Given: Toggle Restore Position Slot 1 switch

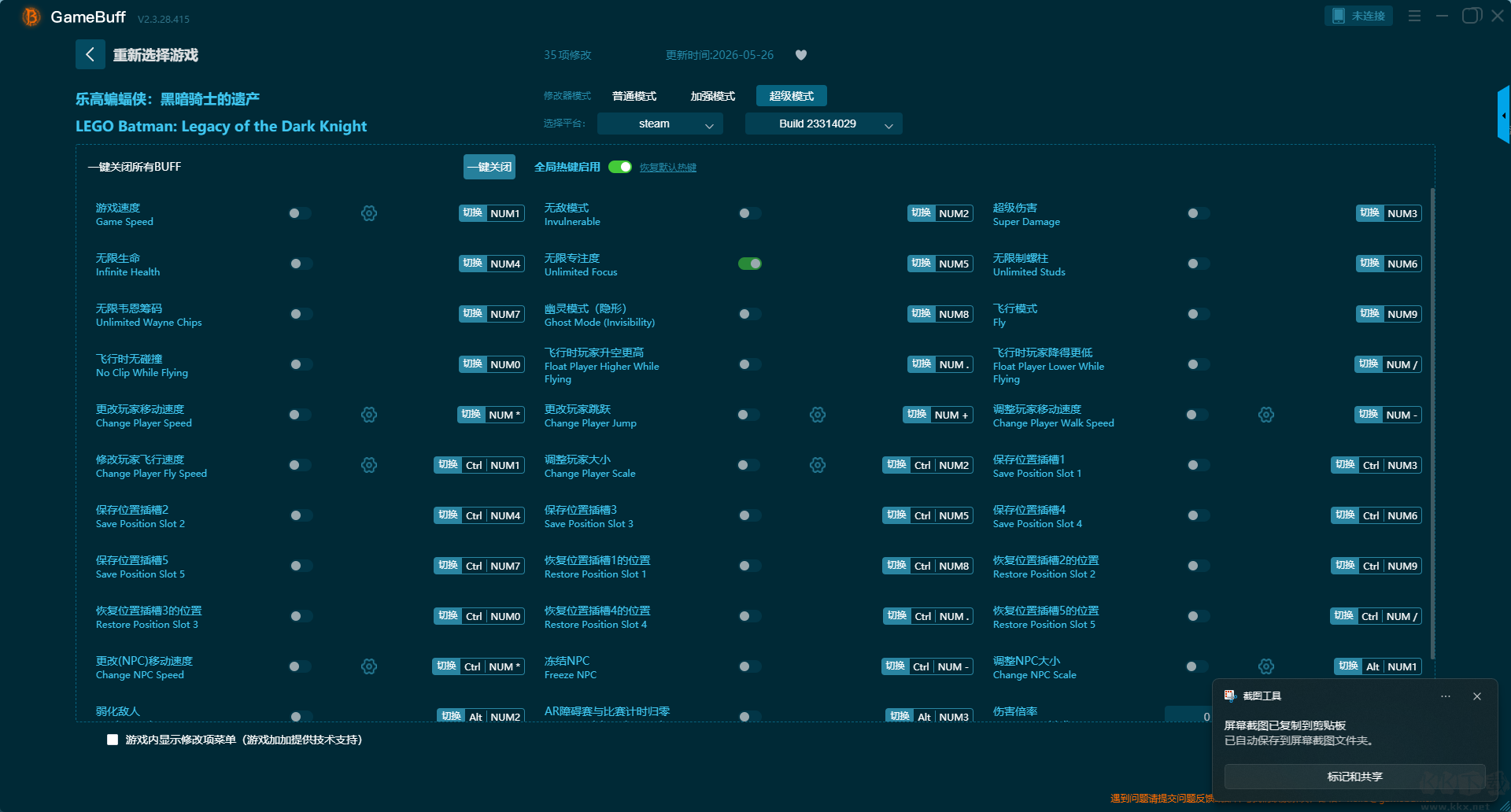Looking at the screenshot, I should pos(749,566).
